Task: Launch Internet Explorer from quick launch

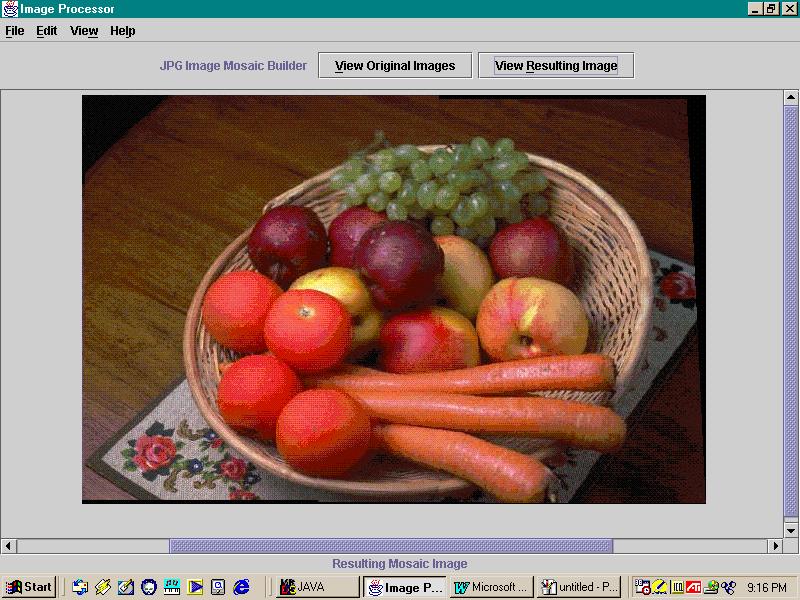Action: pyautogui.click(x=241, y=587)
